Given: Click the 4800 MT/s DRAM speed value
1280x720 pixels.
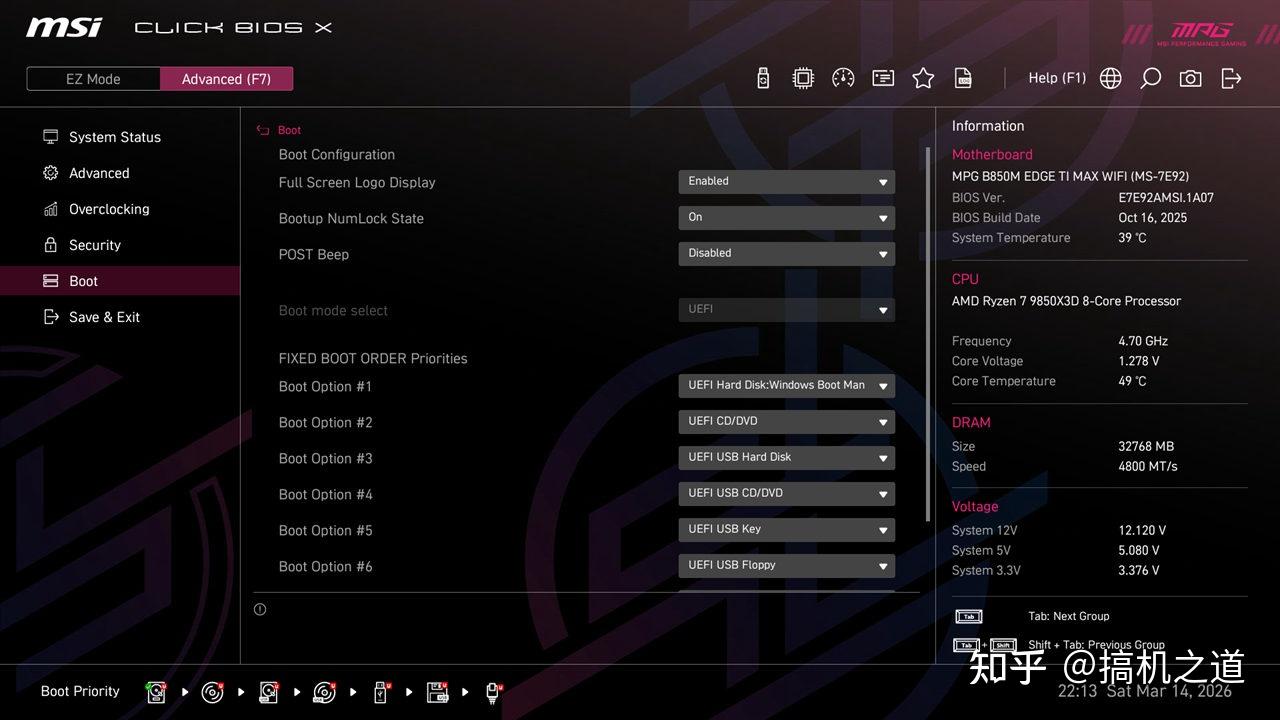Looking at the screenshot, I should pos(1148,467).
